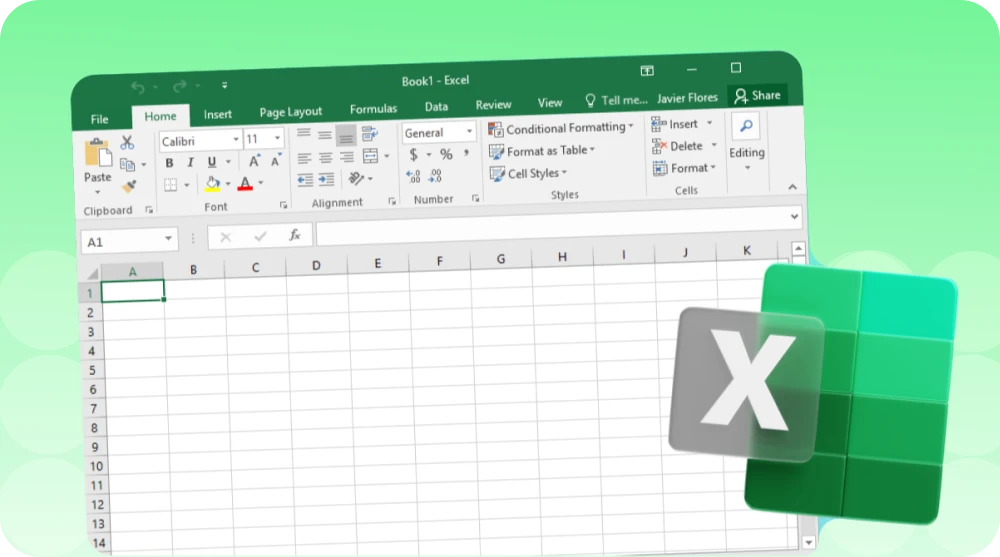Click the Insert Function fx icon

pos(295,235)
